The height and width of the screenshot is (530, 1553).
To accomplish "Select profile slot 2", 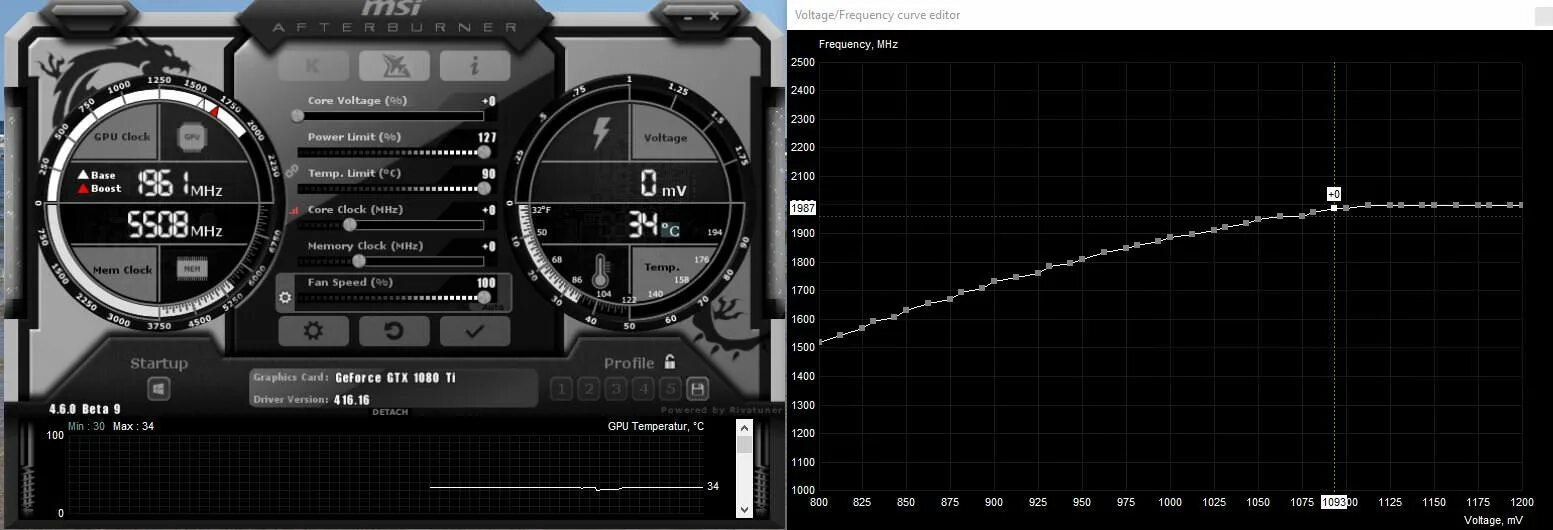I will [590, 389].
